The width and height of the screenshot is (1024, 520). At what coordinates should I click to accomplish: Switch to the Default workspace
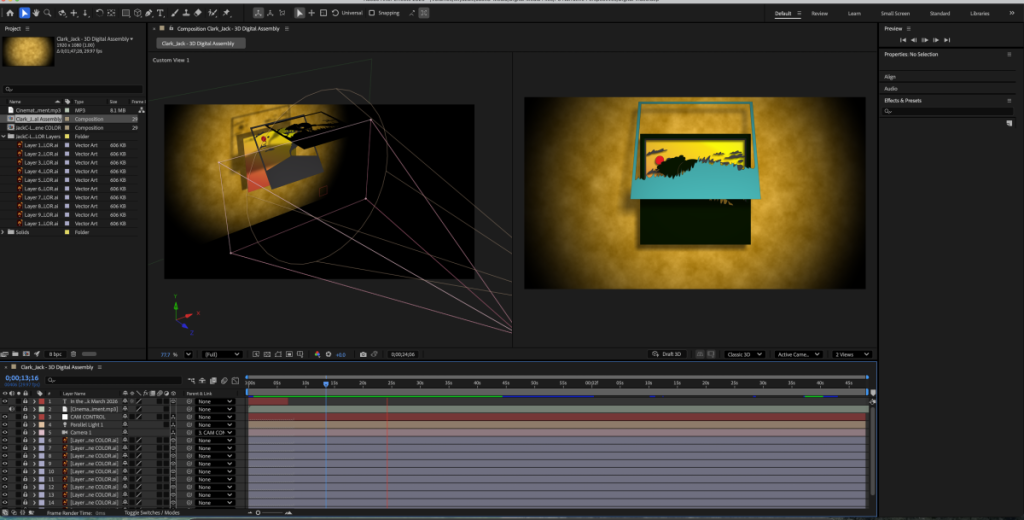pyautogui.click(x=783, y=13)
